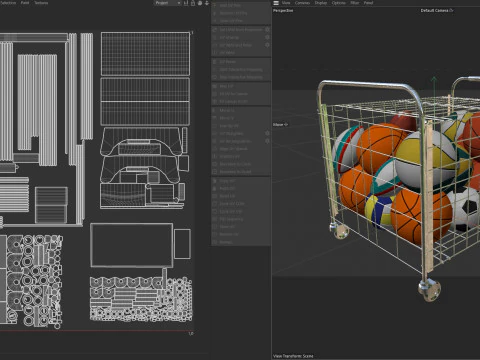
Task: Open settings gear for UV Straighten
Action: 267,133
